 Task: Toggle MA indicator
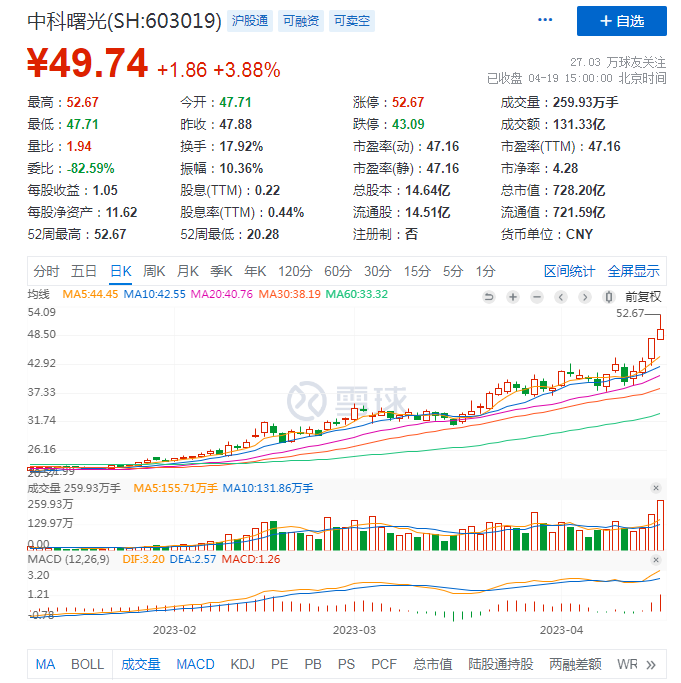point(45,664)
